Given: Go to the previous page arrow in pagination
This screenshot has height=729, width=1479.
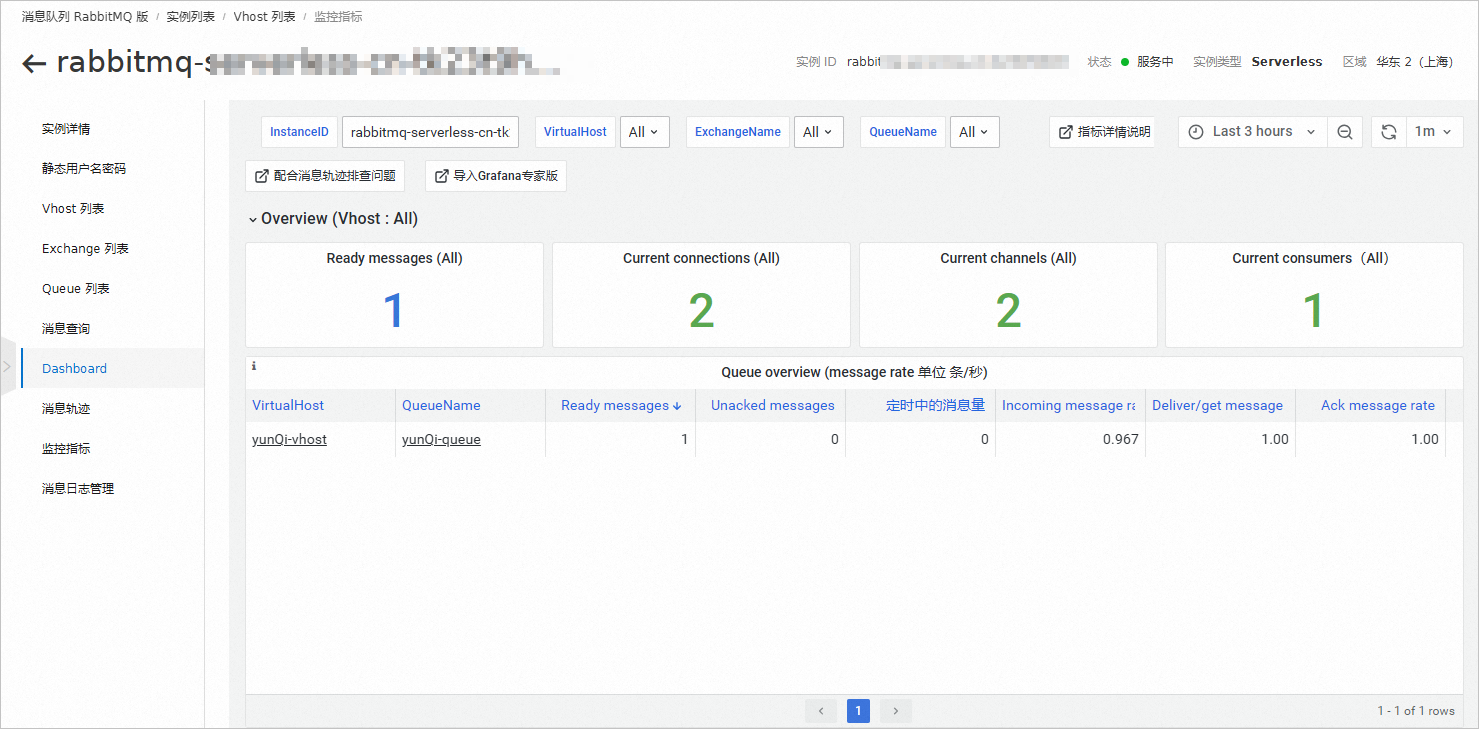Looking at the screenshot, I should click(821, 711).
